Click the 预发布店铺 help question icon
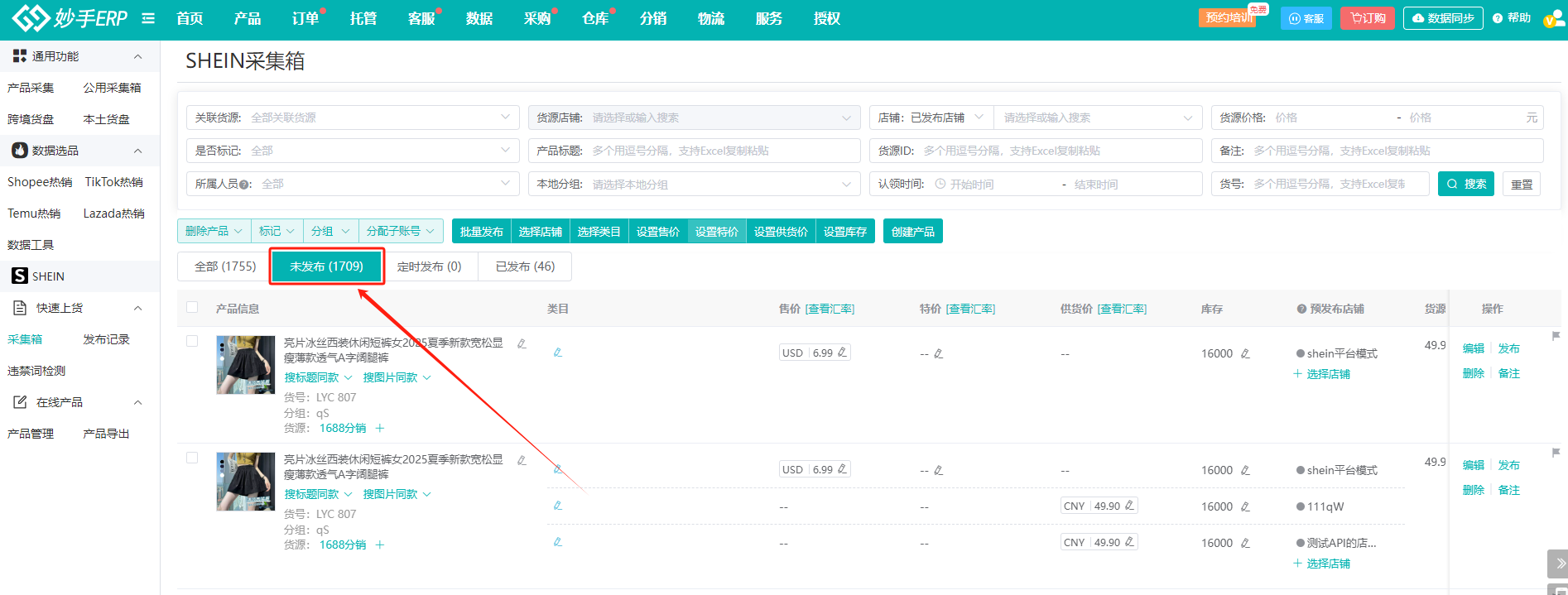The image size is (1568, 595). coord(1301,309)
